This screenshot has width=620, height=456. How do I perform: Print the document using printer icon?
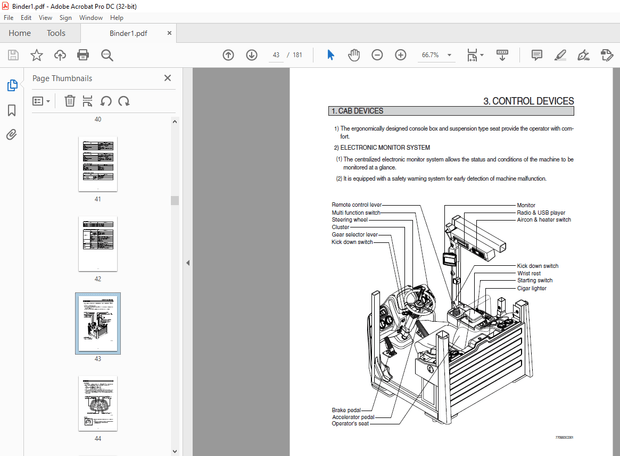coord(83,55)
